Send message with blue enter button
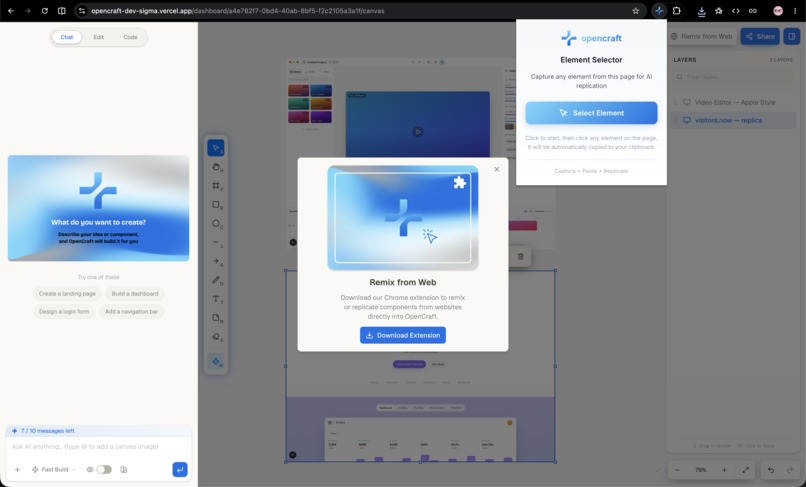 [x=180, y=470]
